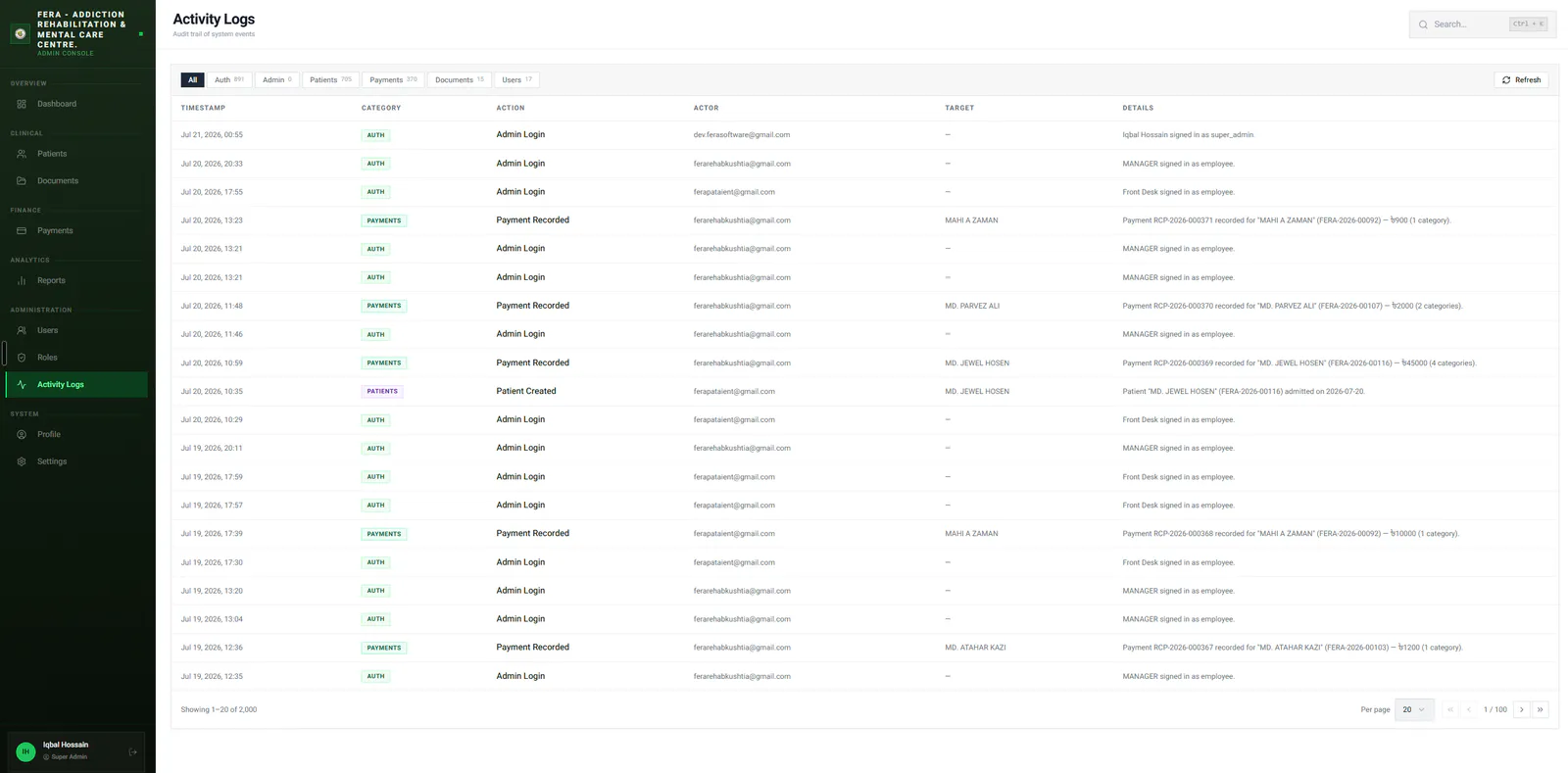The image size is (1568, 773).
Task: Filter logs by the Payments tab
Action: 393,80
